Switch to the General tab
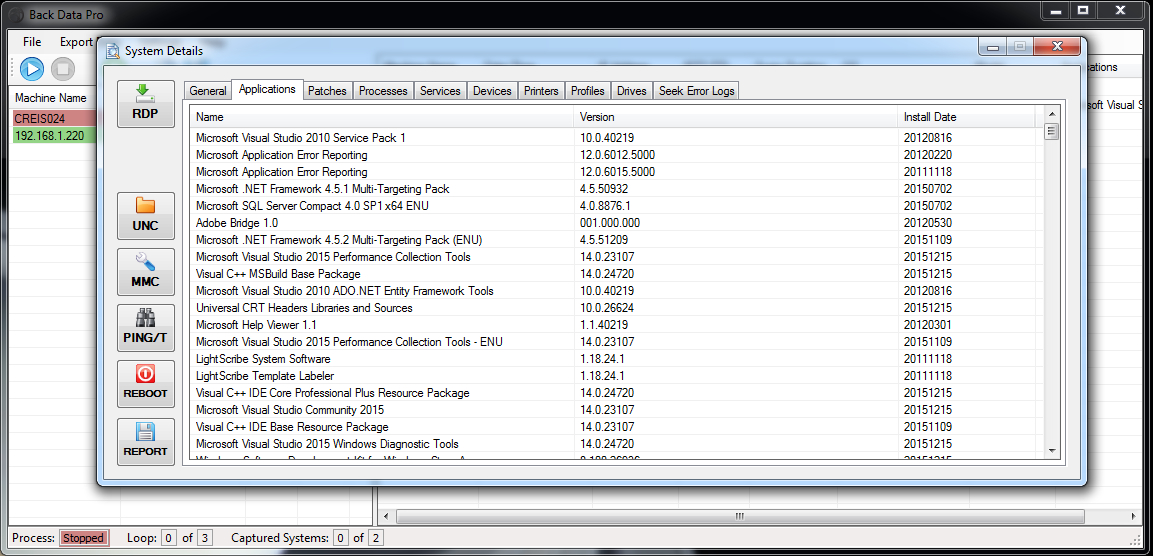1153x556 pixels. coord(207,90)
